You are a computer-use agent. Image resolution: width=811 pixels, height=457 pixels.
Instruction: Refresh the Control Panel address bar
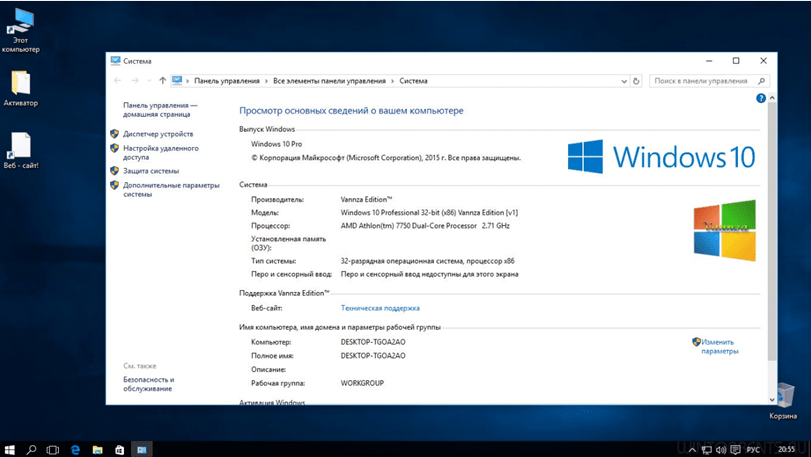coord(637,81)
